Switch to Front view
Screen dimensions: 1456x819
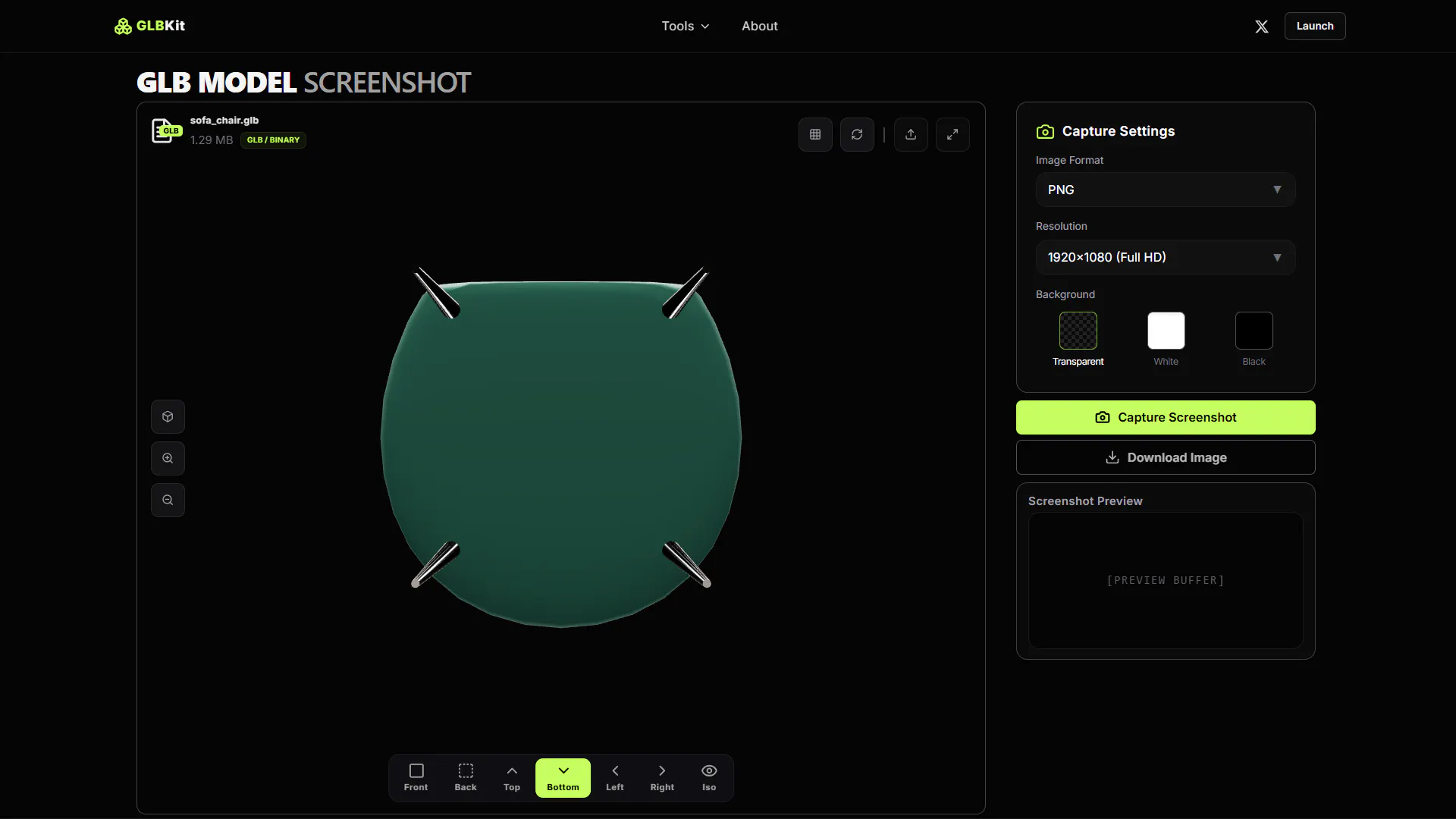pyautogui.click(x=416, y=778)
